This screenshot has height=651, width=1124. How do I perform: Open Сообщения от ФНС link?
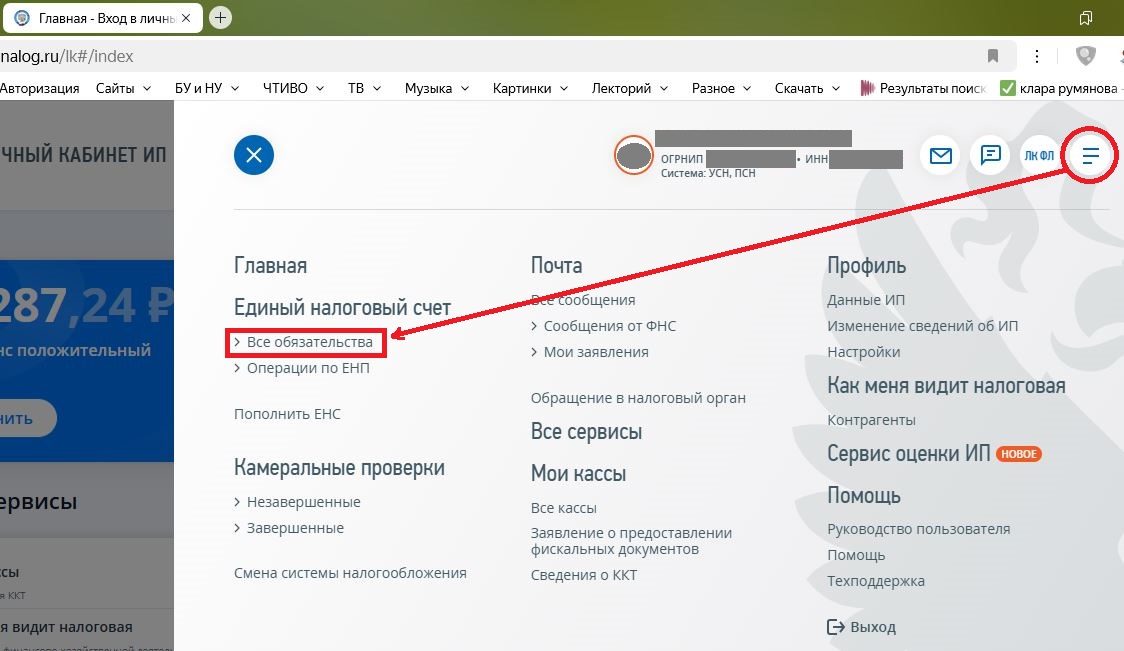tap(609, 326)
